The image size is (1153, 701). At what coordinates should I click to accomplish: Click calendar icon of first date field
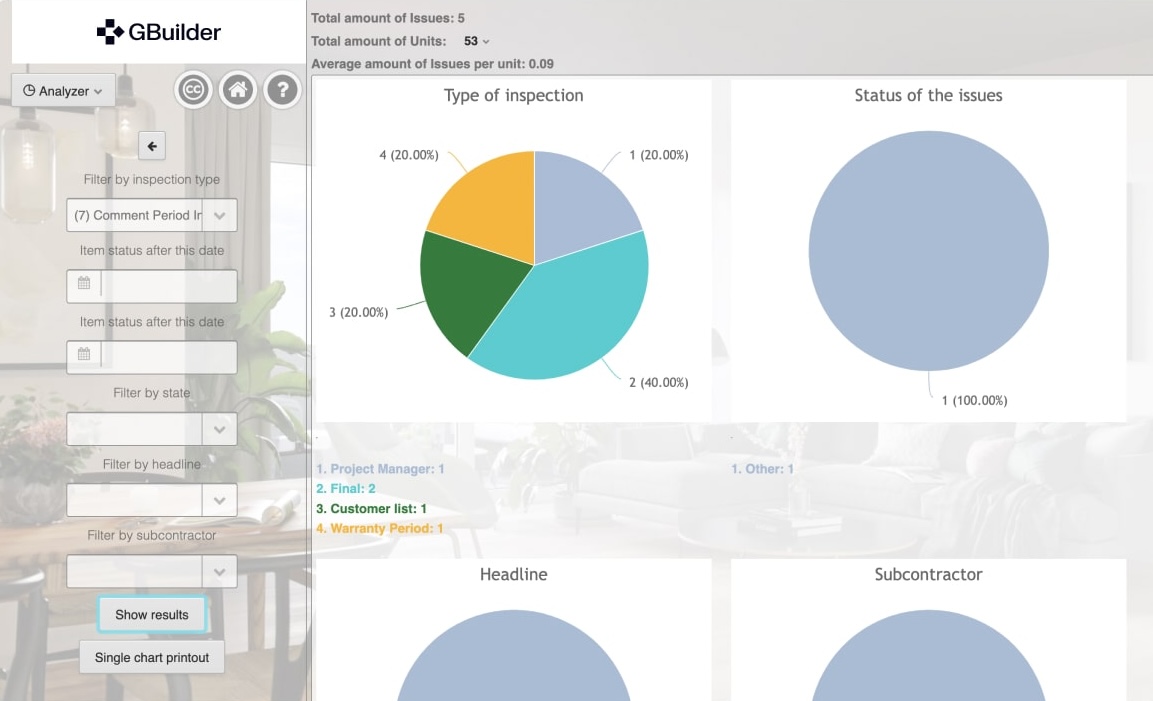point(84,283)
